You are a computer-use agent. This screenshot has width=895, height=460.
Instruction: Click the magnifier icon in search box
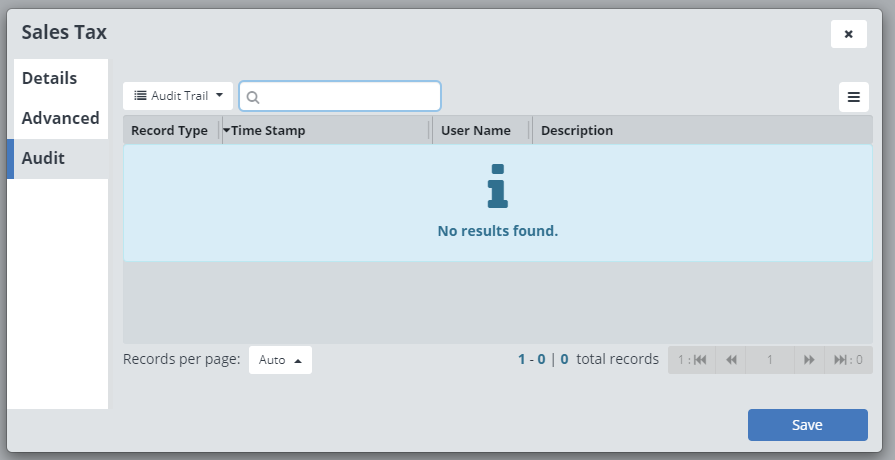point(253,97)
